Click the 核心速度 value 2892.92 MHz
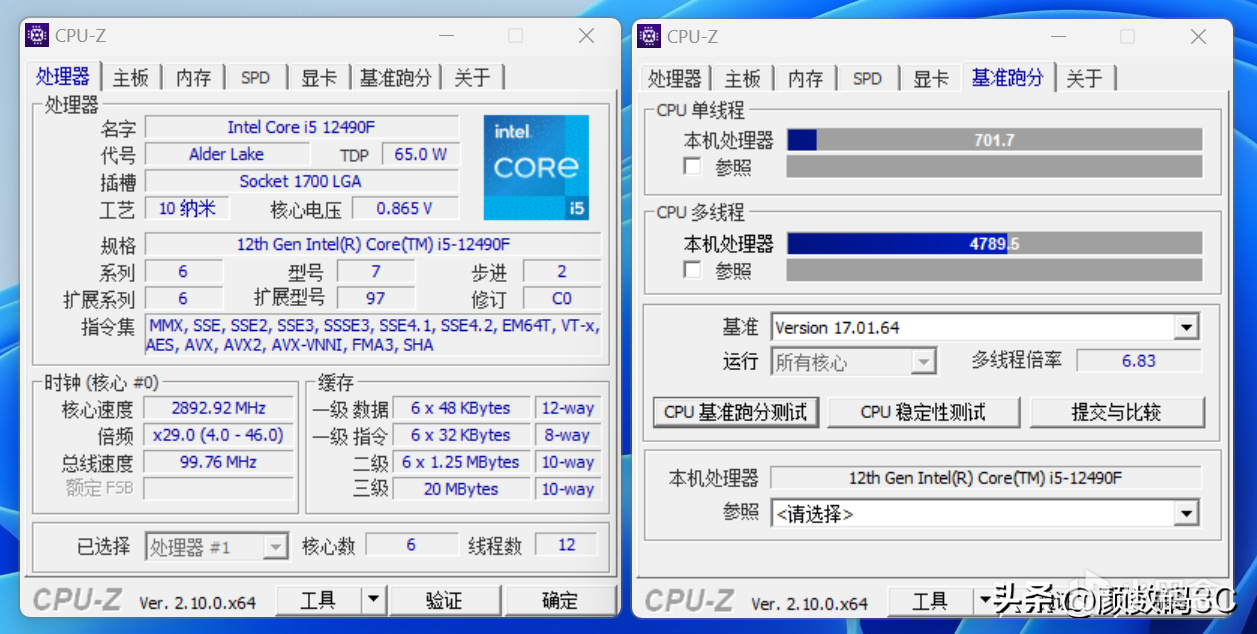The height and width of the screenshot is (634, 1257). (x=219, y=408)
